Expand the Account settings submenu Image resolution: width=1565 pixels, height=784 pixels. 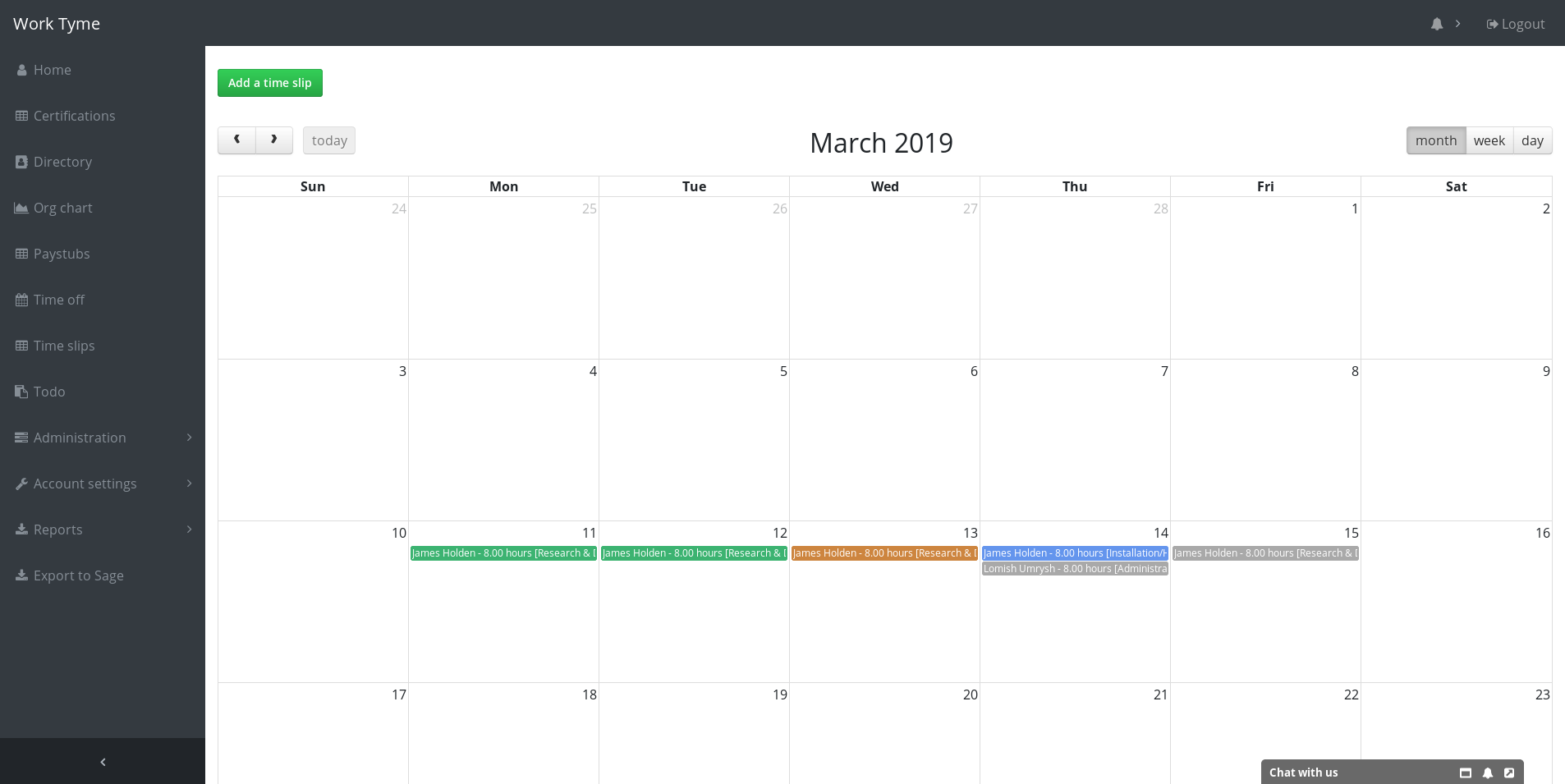coord(85,484)
